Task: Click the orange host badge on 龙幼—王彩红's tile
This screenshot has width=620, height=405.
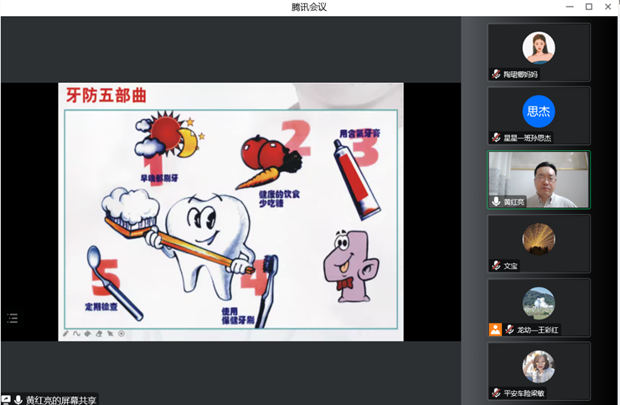Action: 495,329
